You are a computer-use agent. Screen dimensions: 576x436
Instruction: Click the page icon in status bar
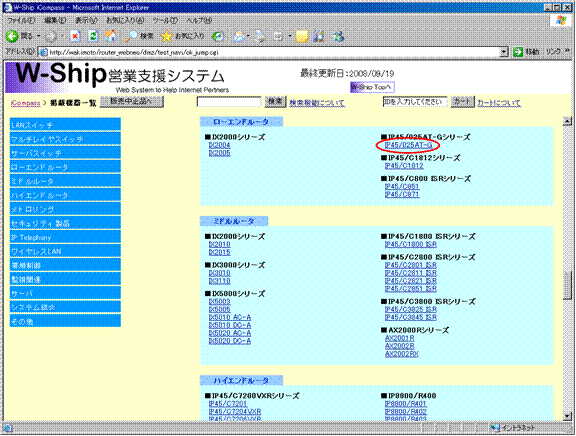(x=8, y=428)
